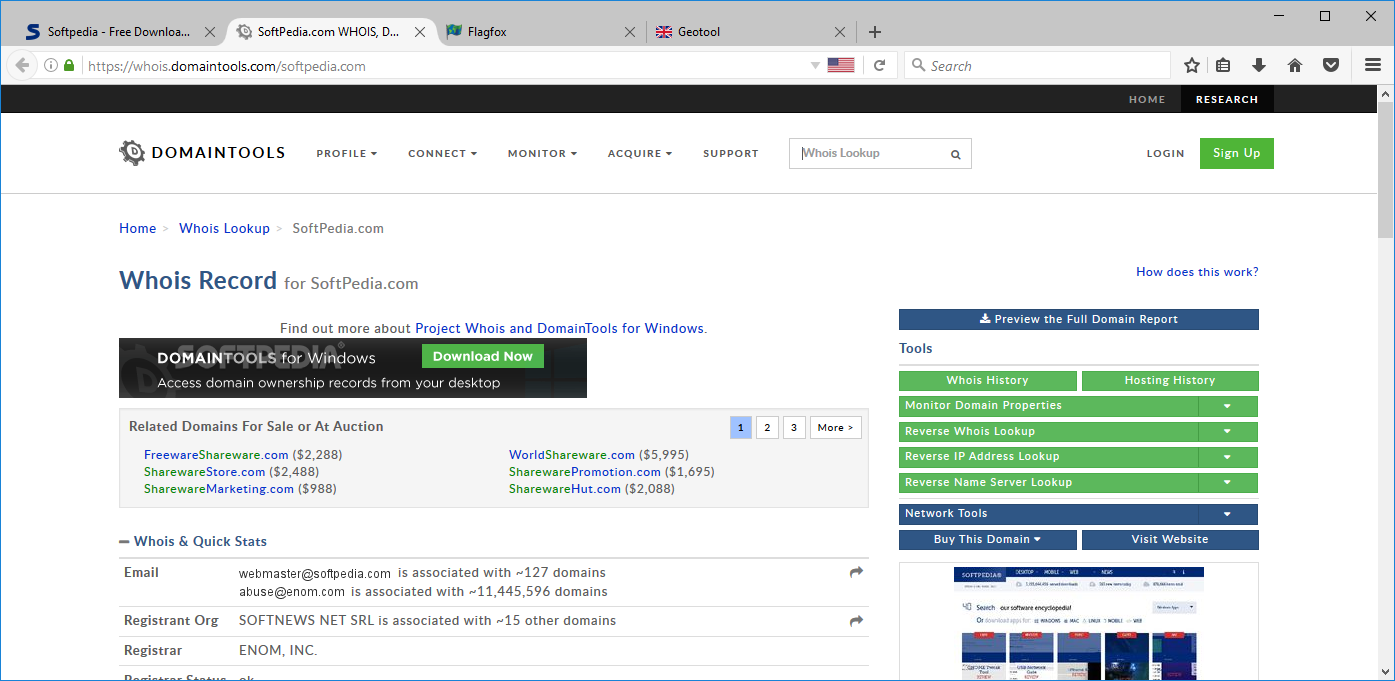Click the DomainTools gear logo
Image resolution: width=1395 pixels, height=681 pixels.
point(132,153)
